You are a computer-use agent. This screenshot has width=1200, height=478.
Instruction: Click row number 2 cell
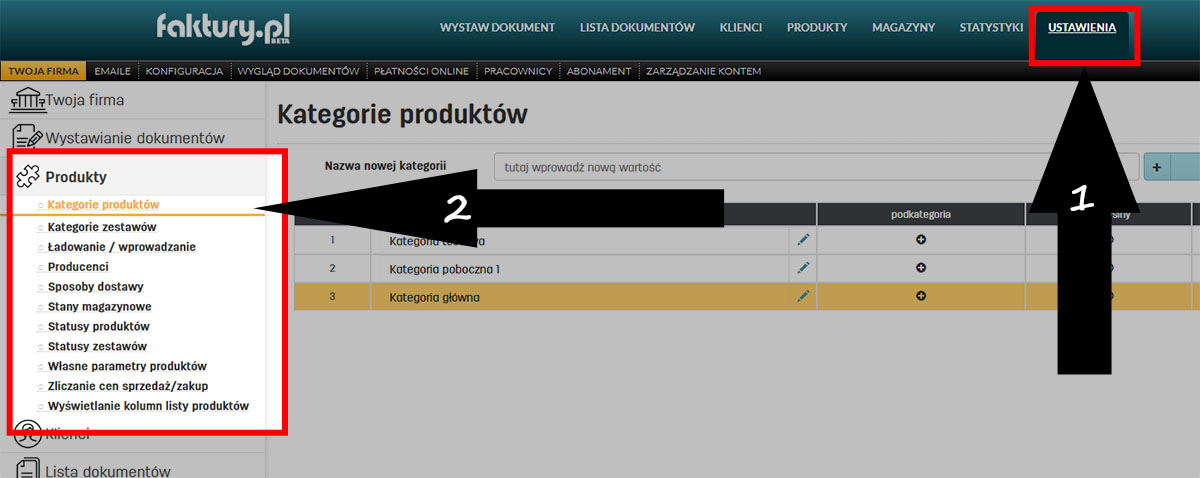332,268
